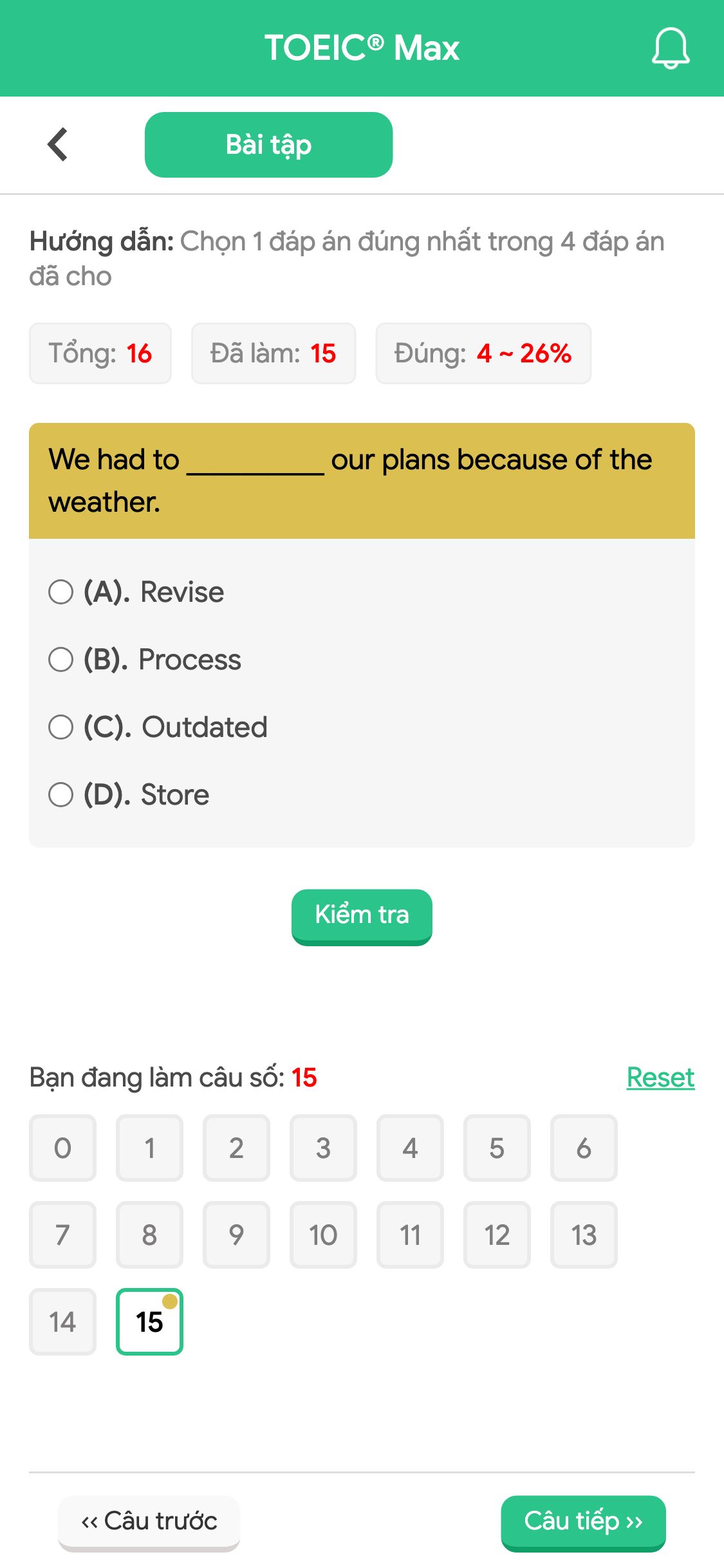Navigate to question number 13
The width and height of the screenshot is (724, 1568).
click(x=584, y=1235)
